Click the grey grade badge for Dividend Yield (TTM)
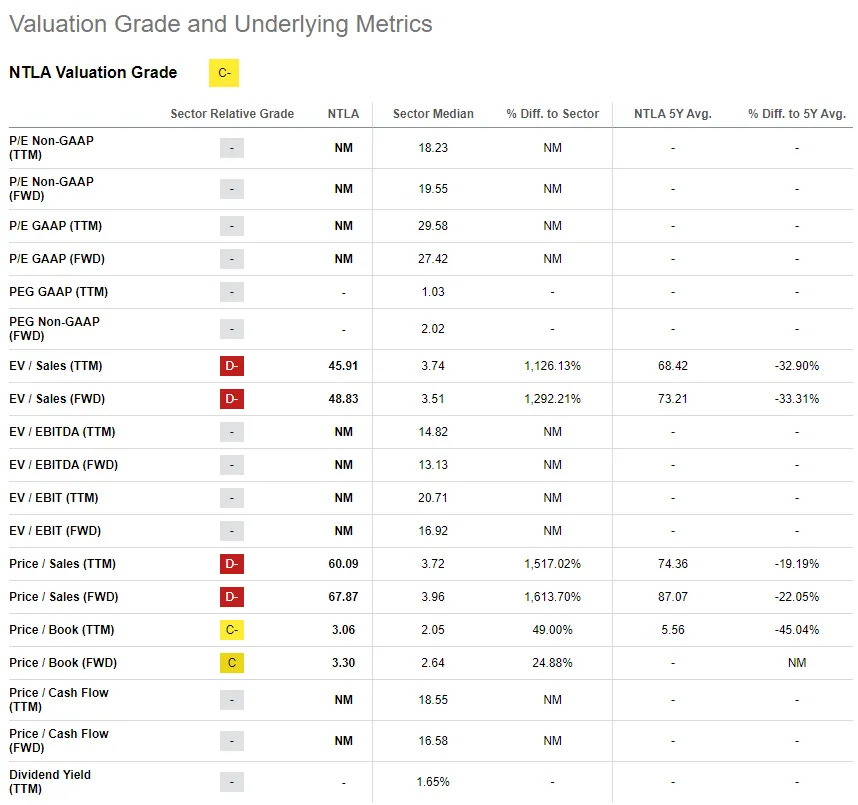Screen dimensions: 858x805 232,782
